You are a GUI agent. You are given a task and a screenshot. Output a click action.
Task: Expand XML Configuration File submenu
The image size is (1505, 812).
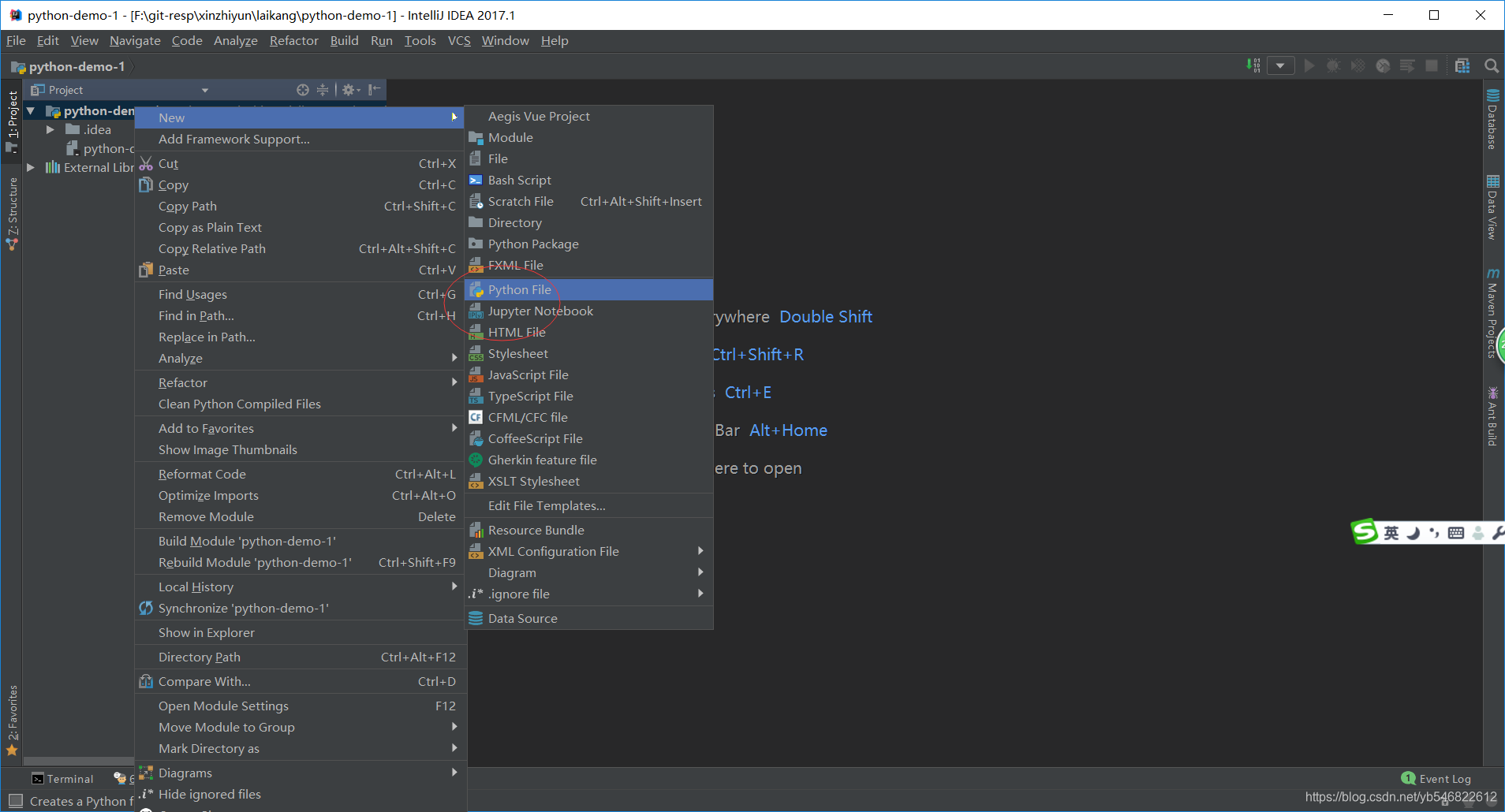(589, 552)
